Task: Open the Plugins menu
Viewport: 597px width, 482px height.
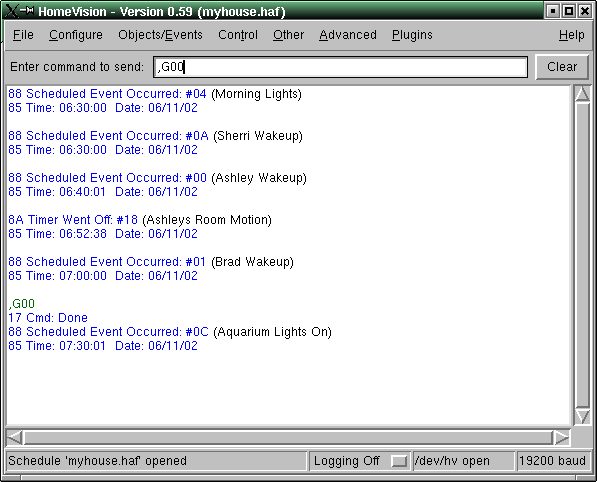Action: pyautogui.click(x=412, y=35)
